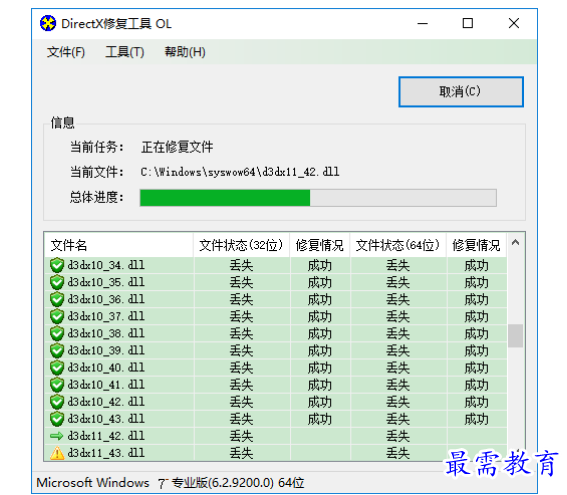Screen dimensions: 567x495
Task: Click the green shield icon for d3dx10_35.dll
Action: [57, 282]
